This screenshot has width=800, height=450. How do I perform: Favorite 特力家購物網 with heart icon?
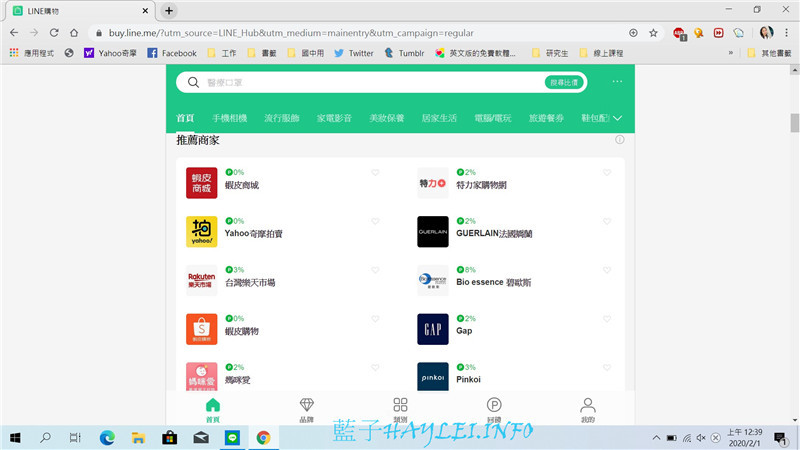[607, 172]
